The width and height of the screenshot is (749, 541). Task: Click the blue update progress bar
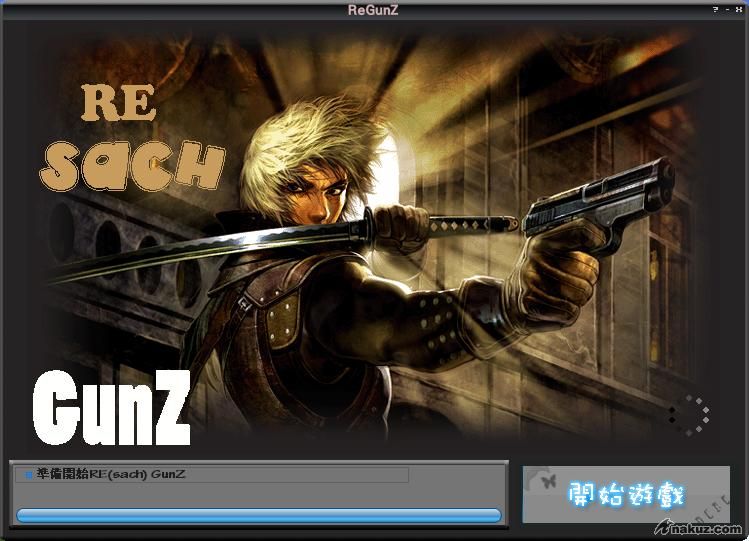tap(258, 515)
